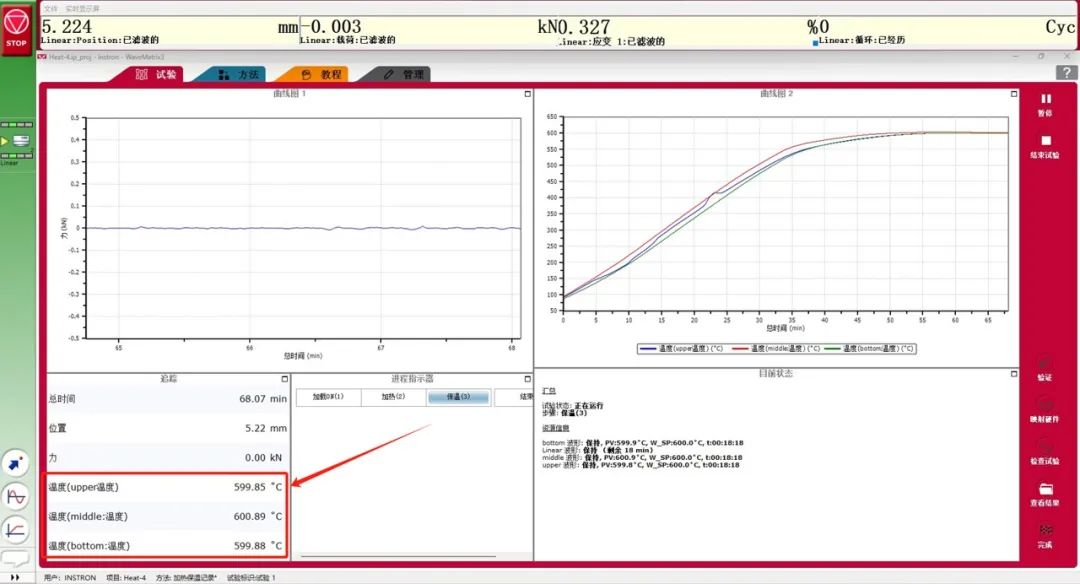Image resolution: width=1080 pixels, height=584 pixels.
Task: Hit the red emergency STOP button
Action: (16, 28)
